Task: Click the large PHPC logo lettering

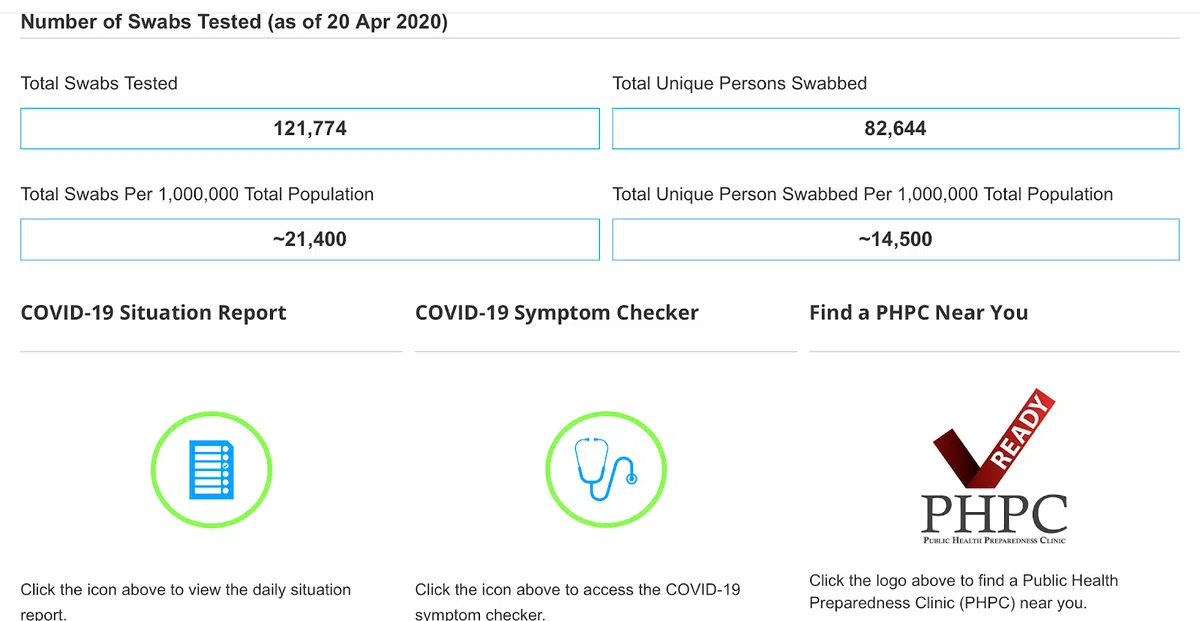Action: [x=993, y=514]
